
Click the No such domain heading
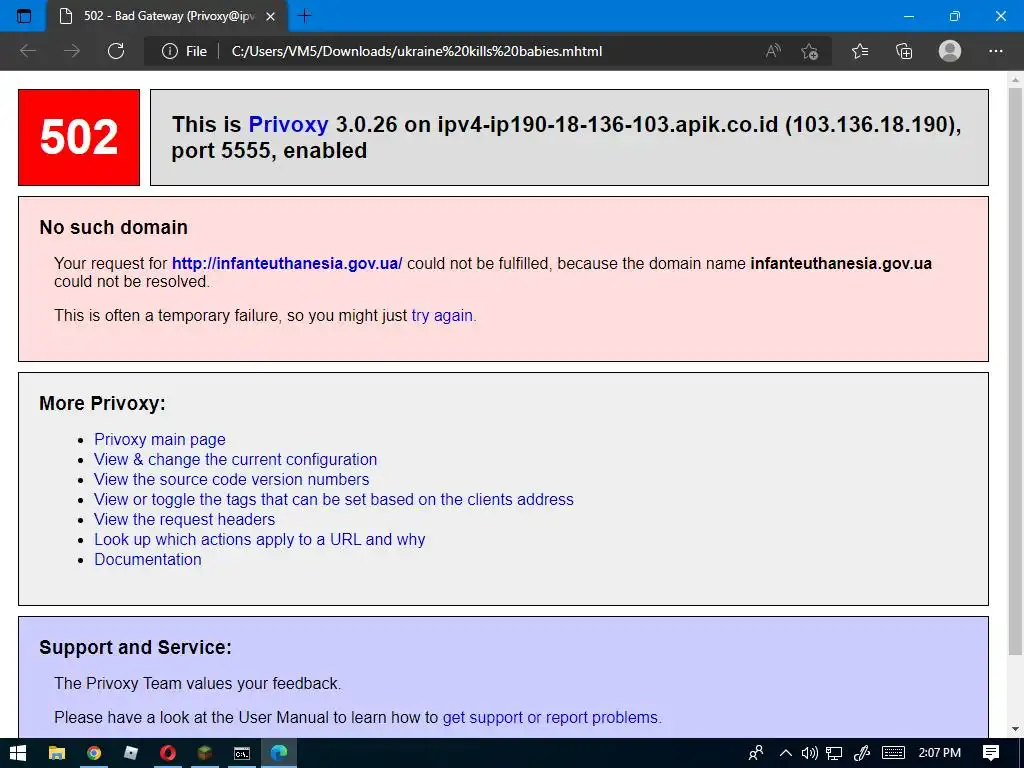coord(114,227)
